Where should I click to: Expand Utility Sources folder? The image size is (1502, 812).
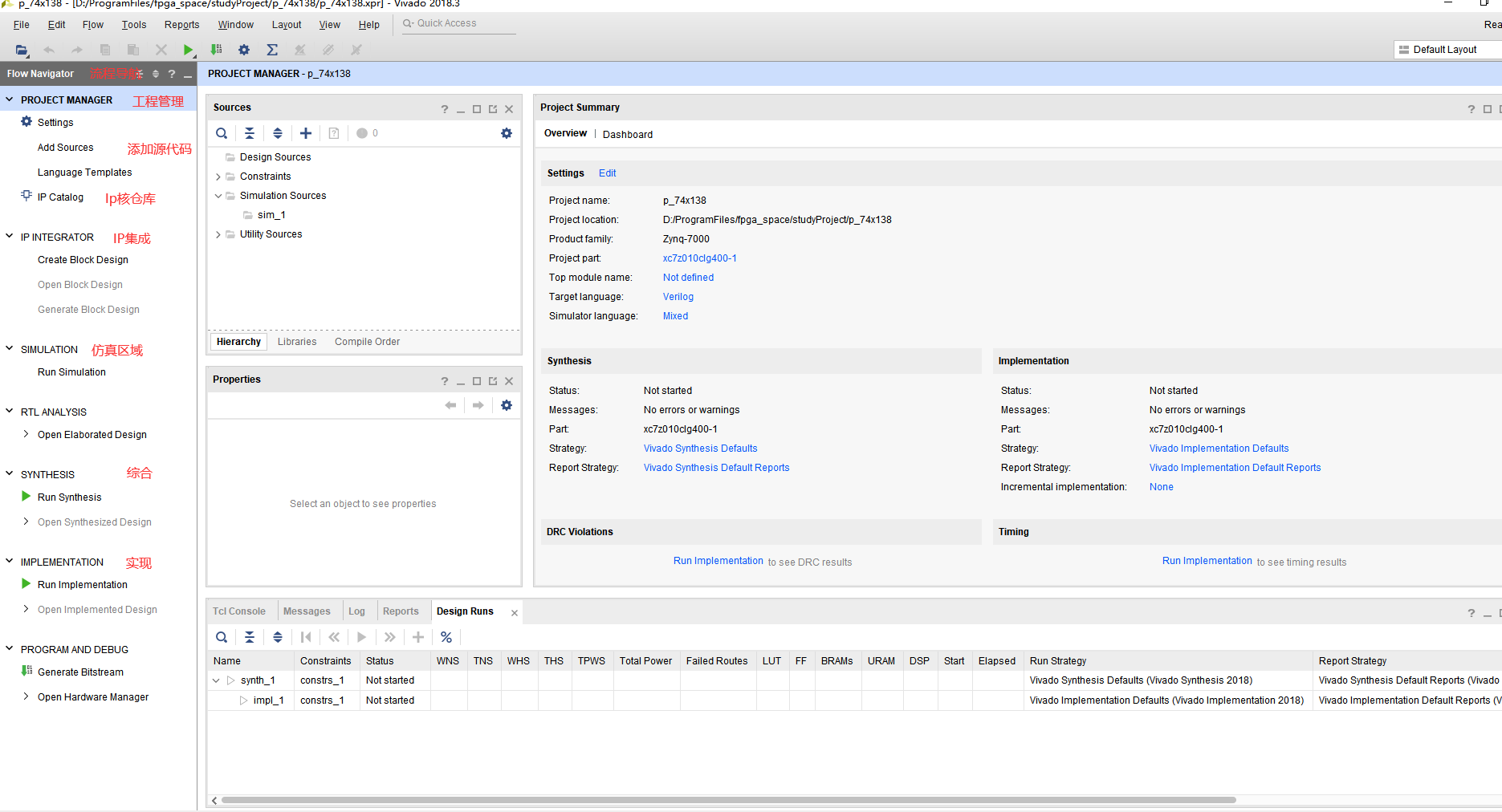click(218, 234)
